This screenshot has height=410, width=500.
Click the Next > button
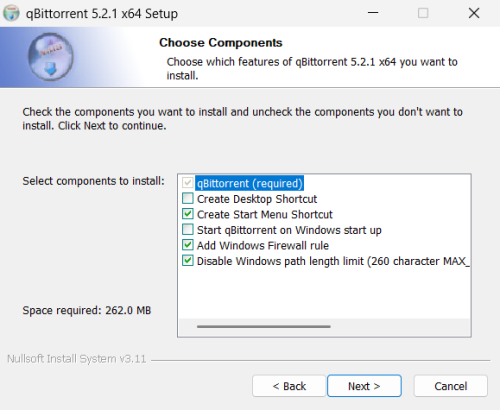coord(364,386)
